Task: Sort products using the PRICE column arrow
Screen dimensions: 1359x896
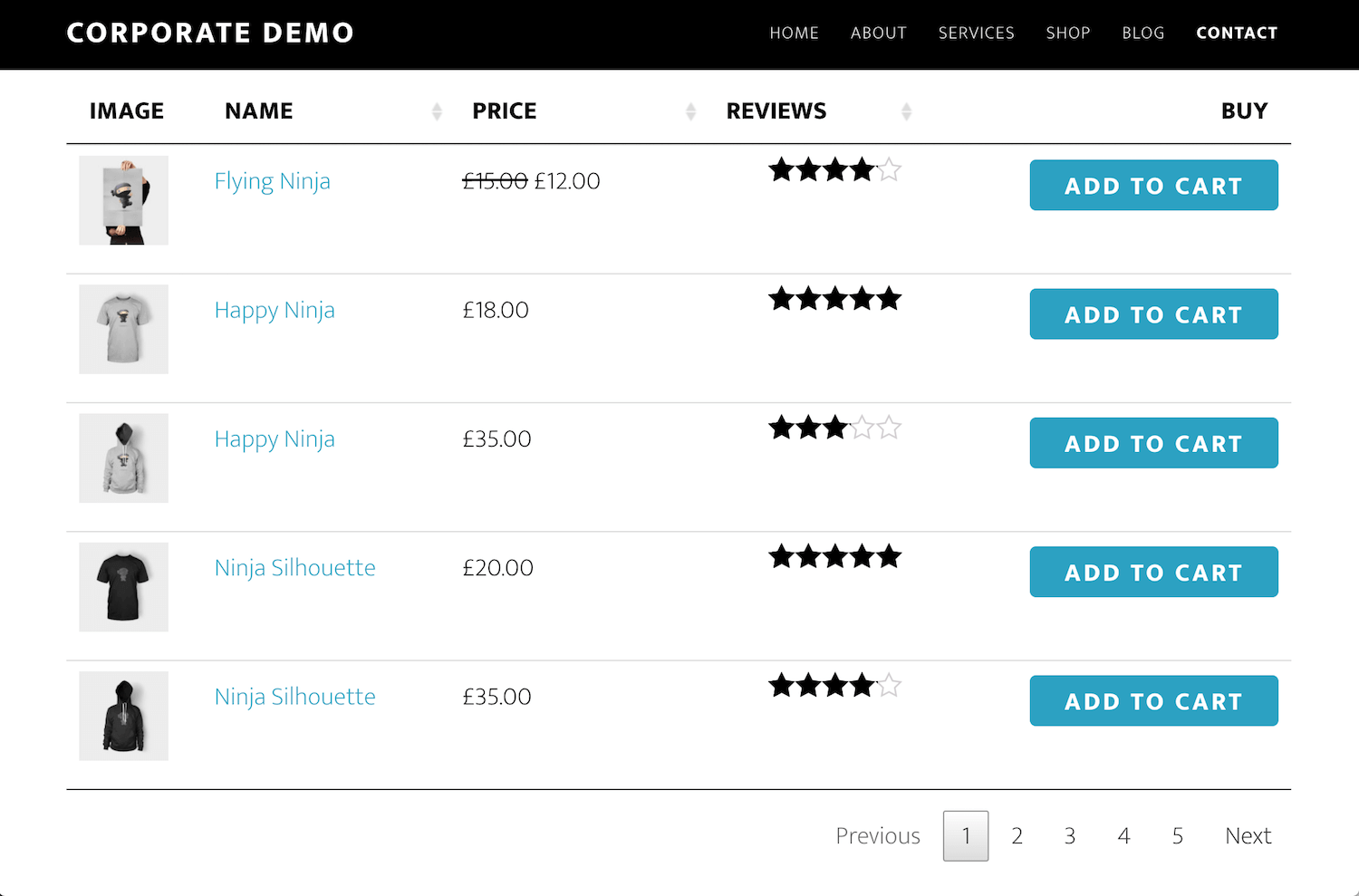Action: [x=691, y=111]
